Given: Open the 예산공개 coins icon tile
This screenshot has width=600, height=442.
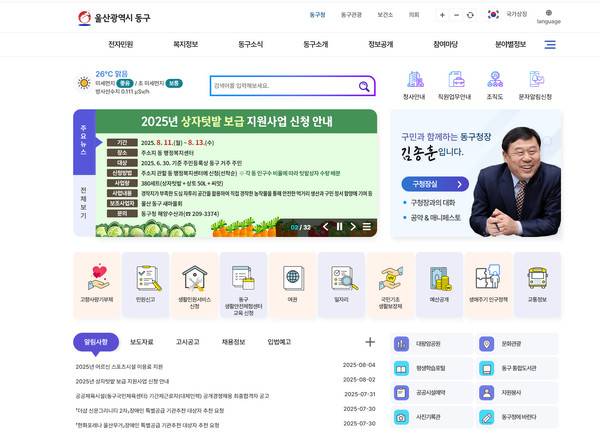Looking at the screenshot, I should click(x=440, y=285).
